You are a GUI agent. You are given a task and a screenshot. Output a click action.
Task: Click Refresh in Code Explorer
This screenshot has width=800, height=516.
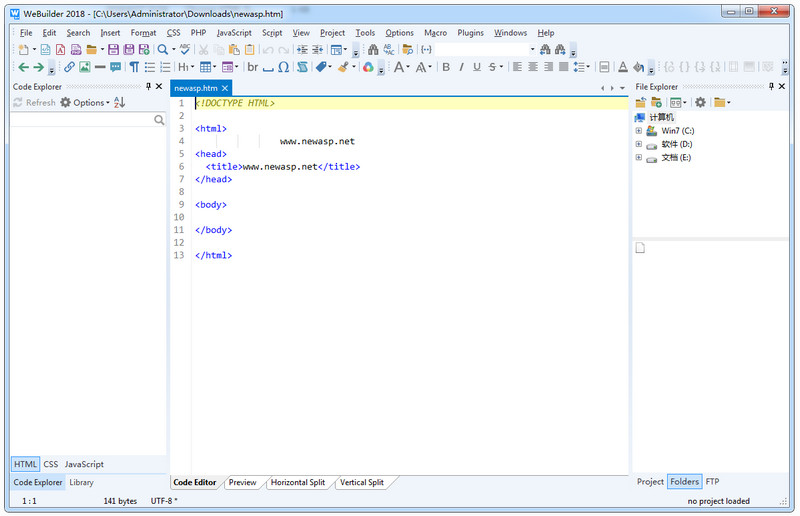(x=34, y=103)
